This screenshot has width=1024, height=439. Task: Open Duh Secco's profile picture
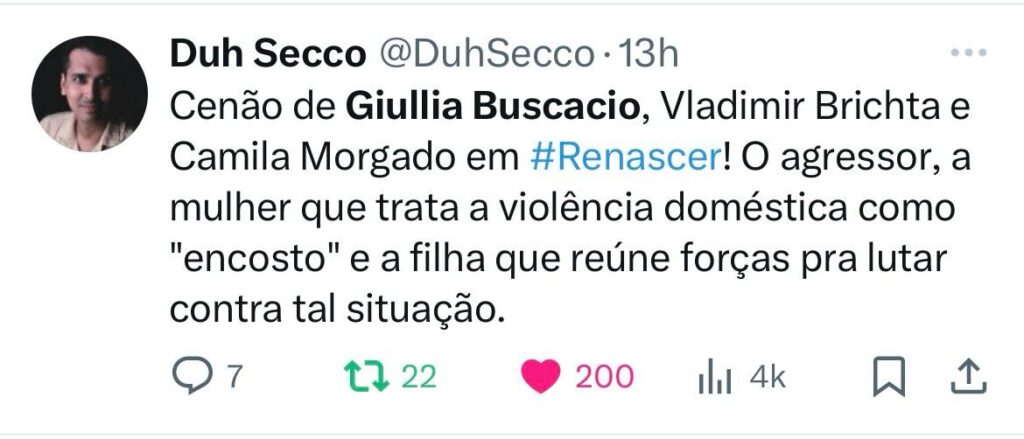[89, 93]
